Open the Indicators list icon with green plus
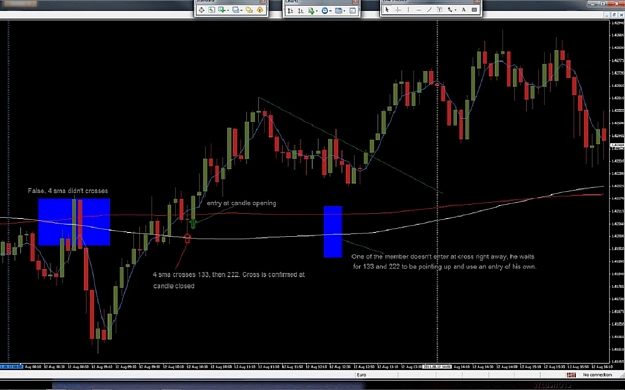625x390 pixels. (311, 11)
